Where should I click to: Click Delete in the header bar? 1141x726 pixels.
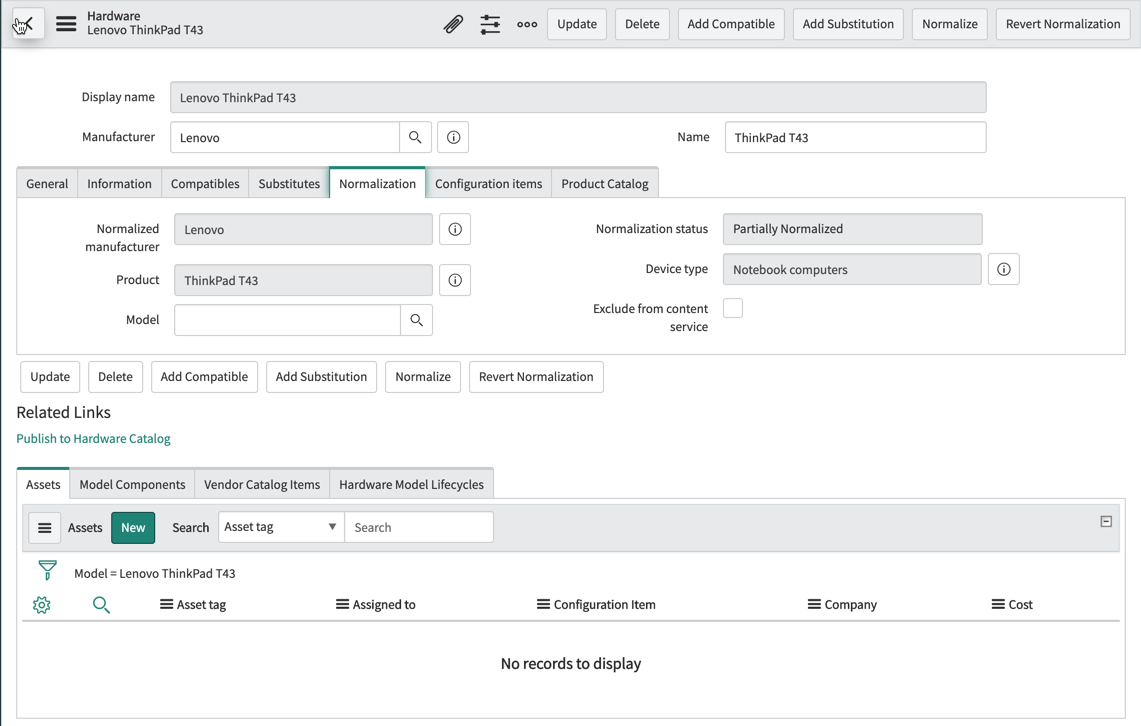coord(643,24)
